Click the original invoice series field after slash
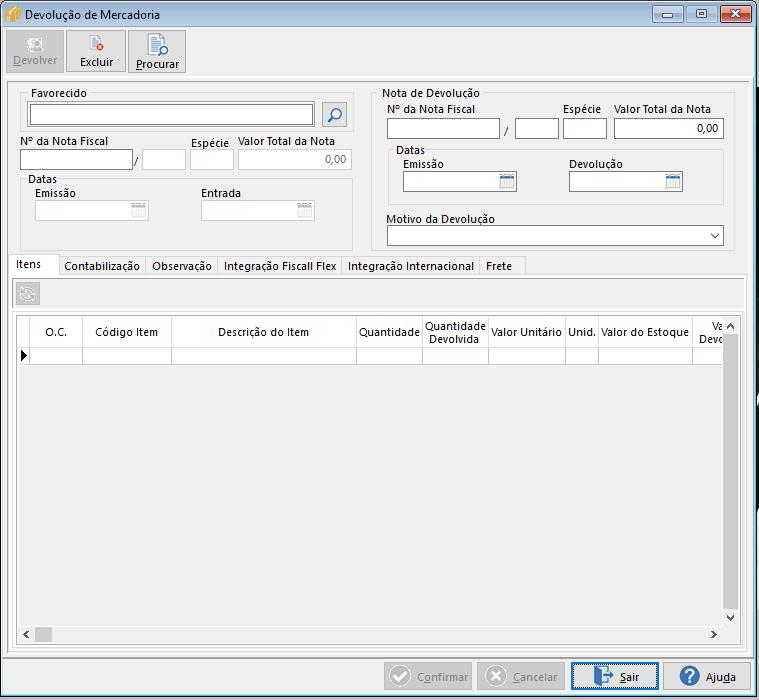The width and height of the screenshot is (759, 700). (164, 159)
